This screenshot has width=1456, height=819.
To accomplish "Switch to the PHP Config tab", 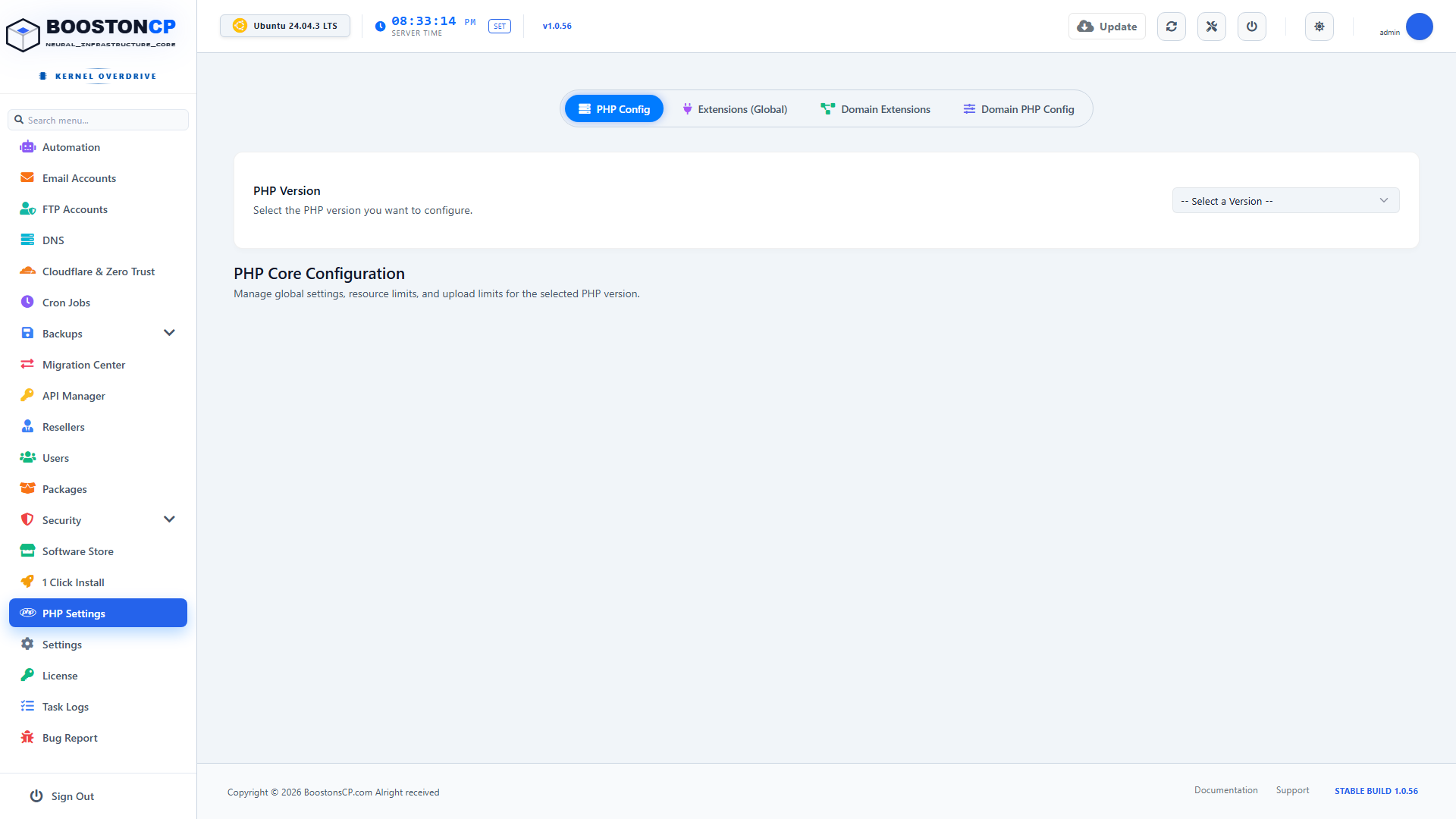I will [x=614, y=109].
